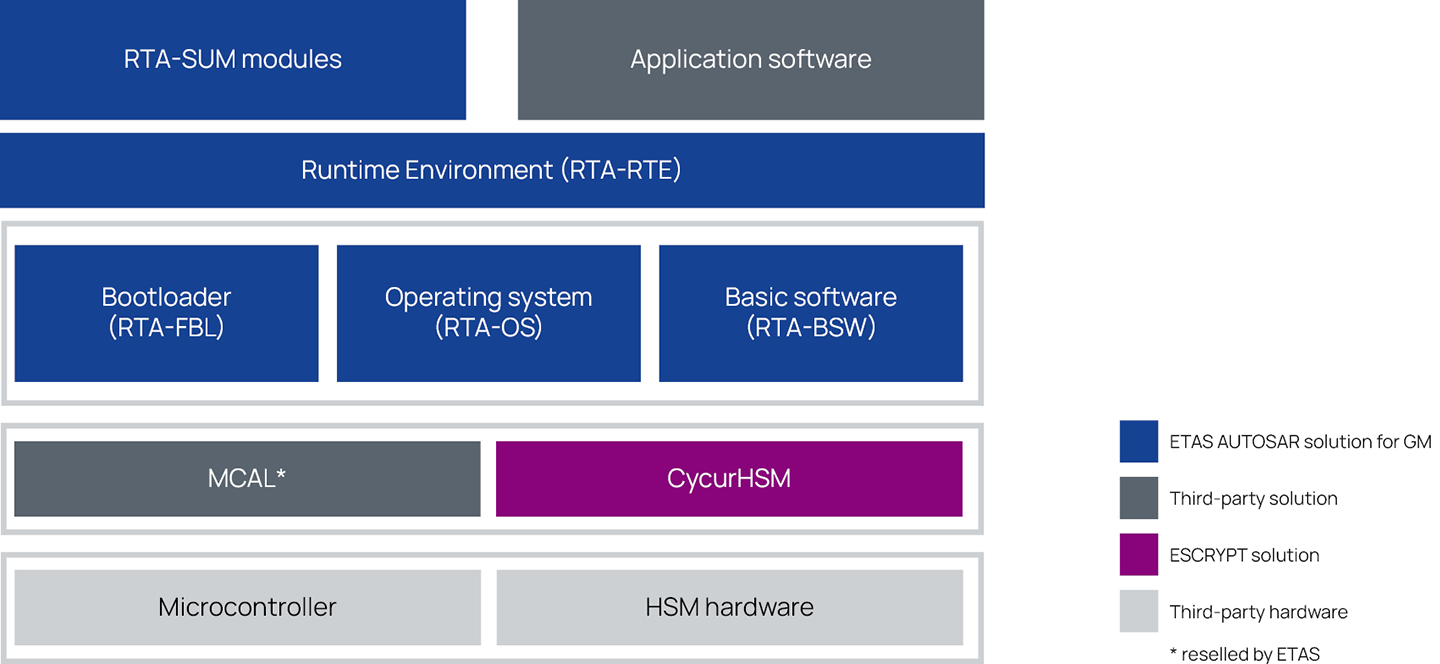Click the 'Third-party solution' legend text
This screenshot has height=664, width=1440.
[x=1253, y=498]
